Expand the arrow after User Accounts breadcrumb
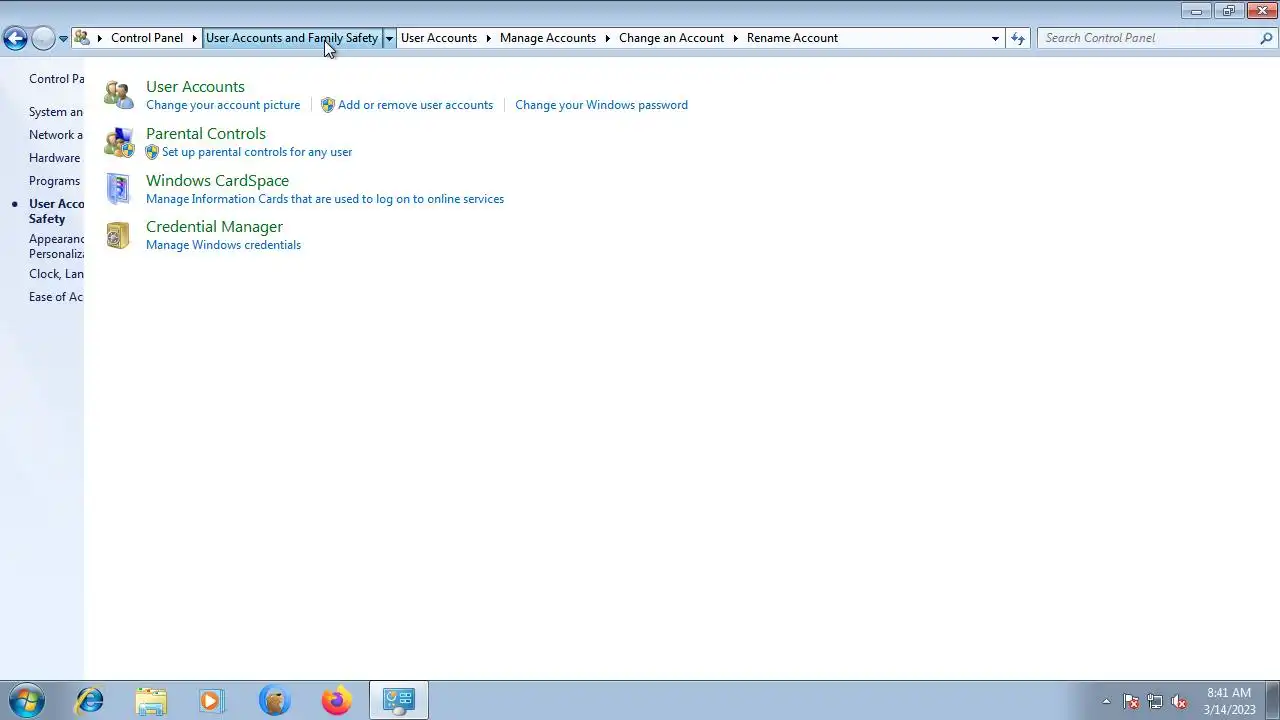1280x720 pixels. pos(488,38)
